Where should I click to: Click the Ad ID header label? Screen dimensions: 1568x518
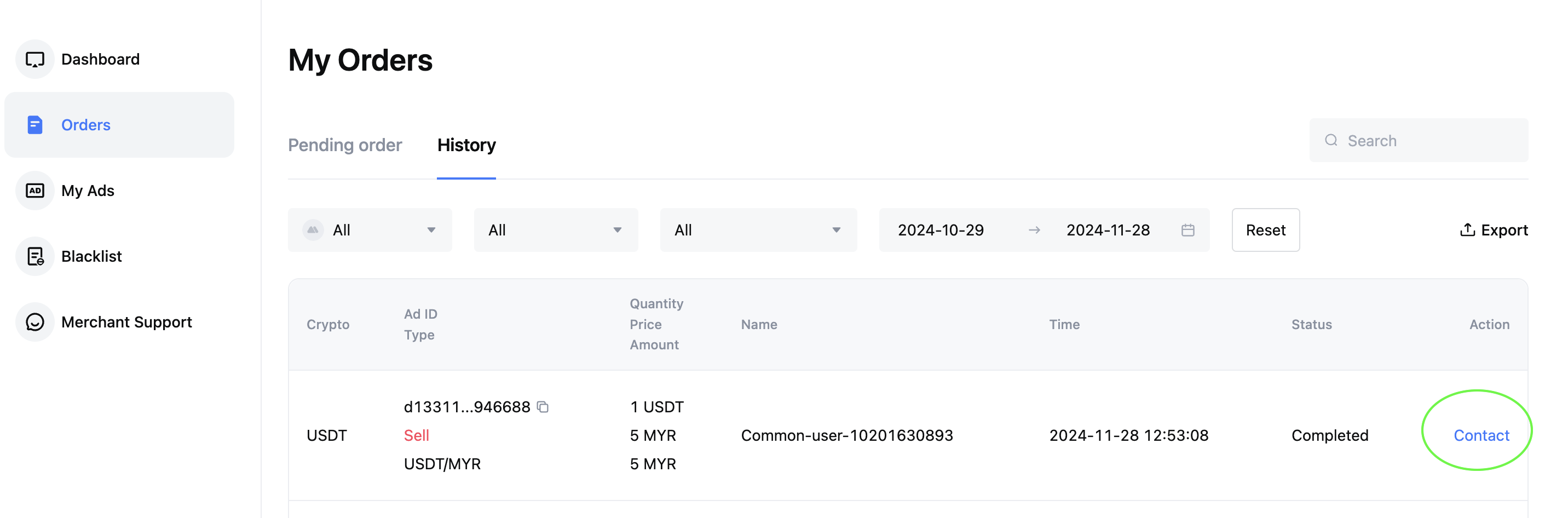(x=420, y=314)
